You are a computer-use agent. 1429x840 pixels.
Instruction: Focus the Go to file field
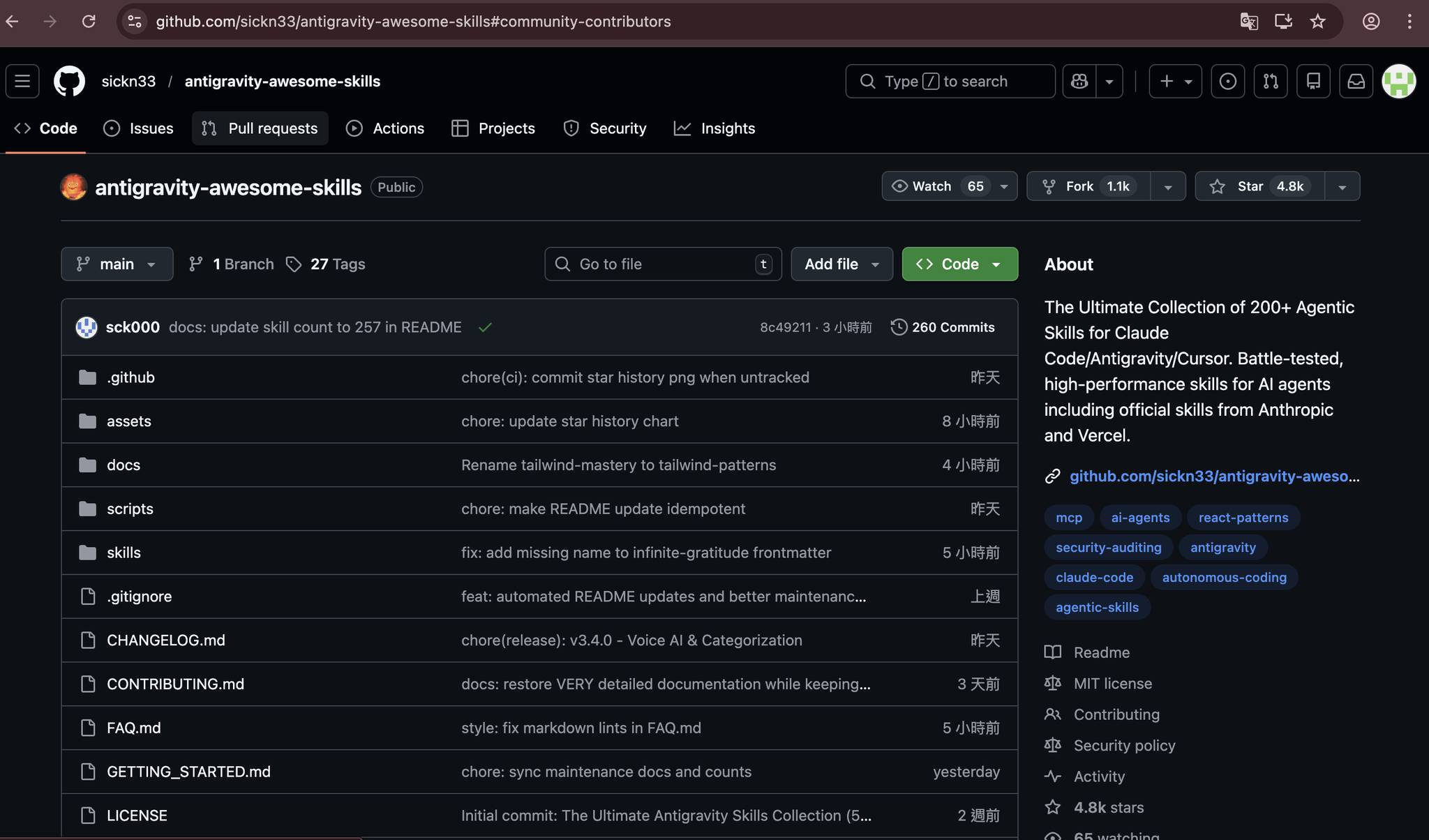point(663,264)
